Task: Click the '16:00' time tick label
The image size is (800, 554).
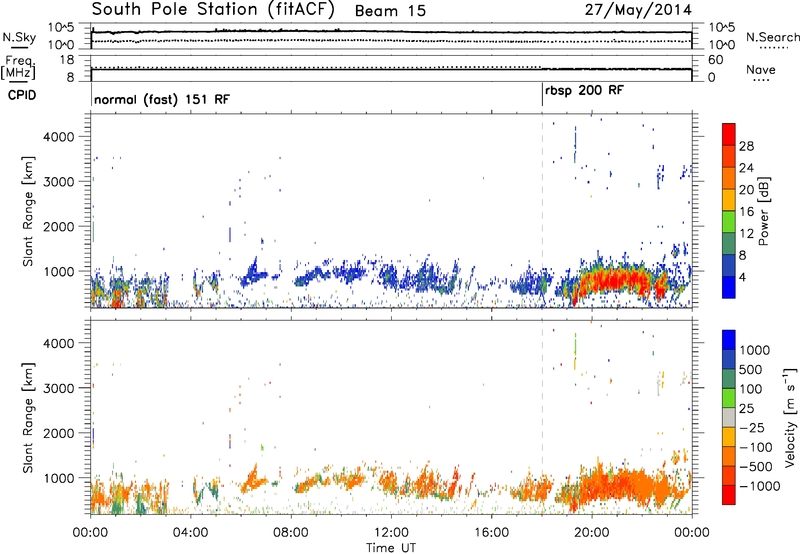Action: (x=491, y=533)
